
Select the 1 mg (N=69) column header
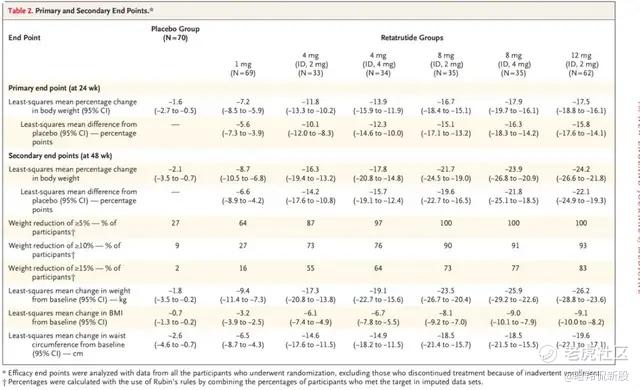(x=243, y=69)
